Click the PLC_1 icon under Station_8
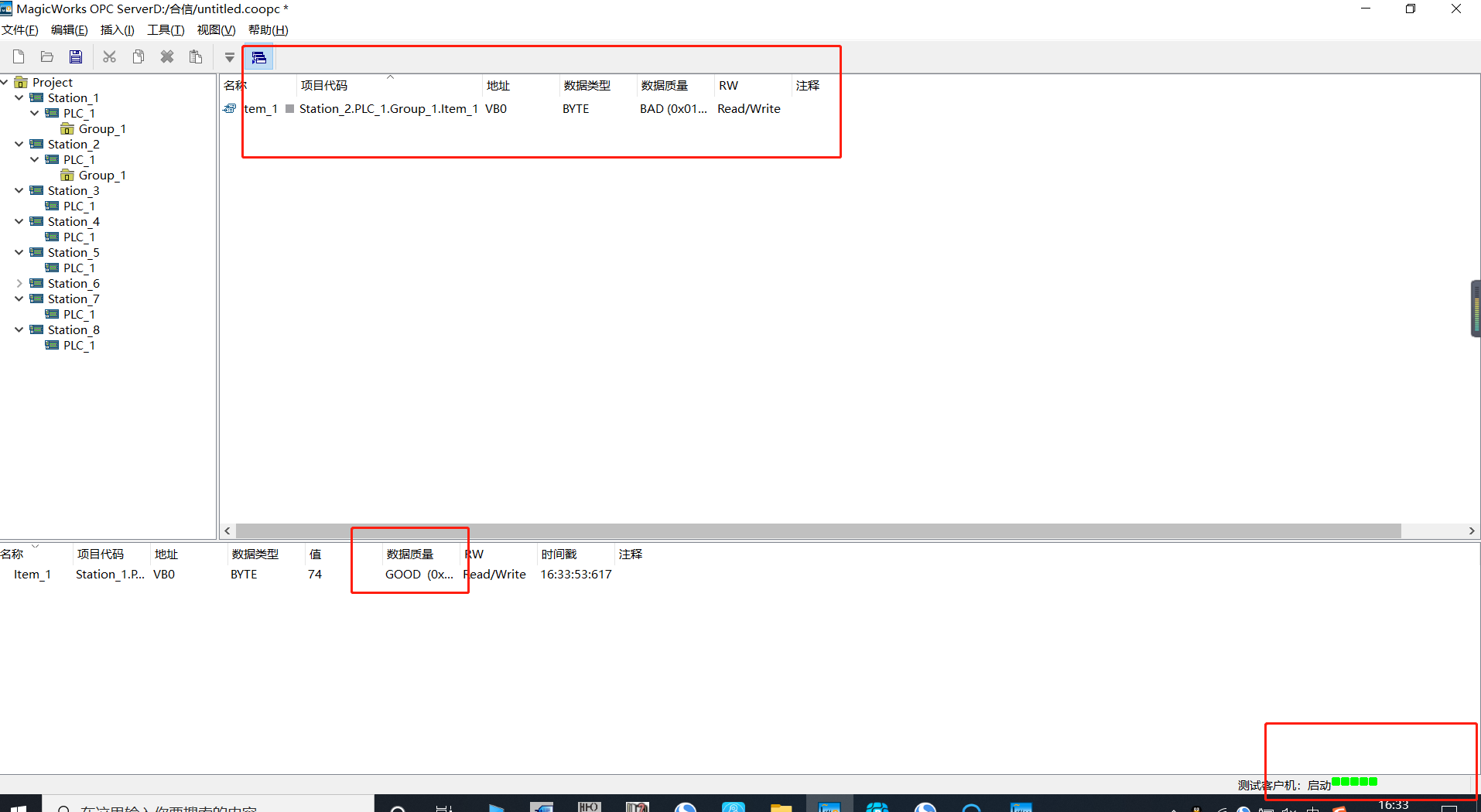The image size is (1481, 812). (52, 345)
